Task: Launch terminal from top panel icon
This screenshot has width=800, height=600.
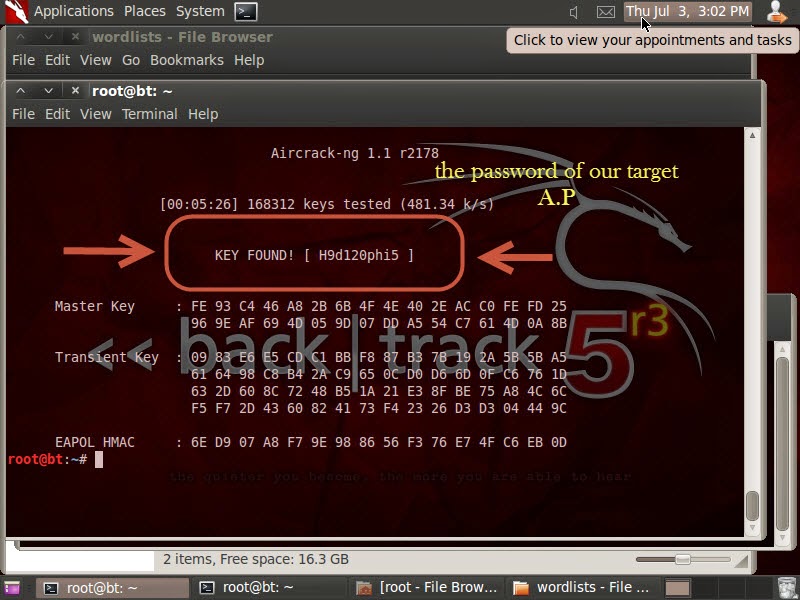Action: 246,11
